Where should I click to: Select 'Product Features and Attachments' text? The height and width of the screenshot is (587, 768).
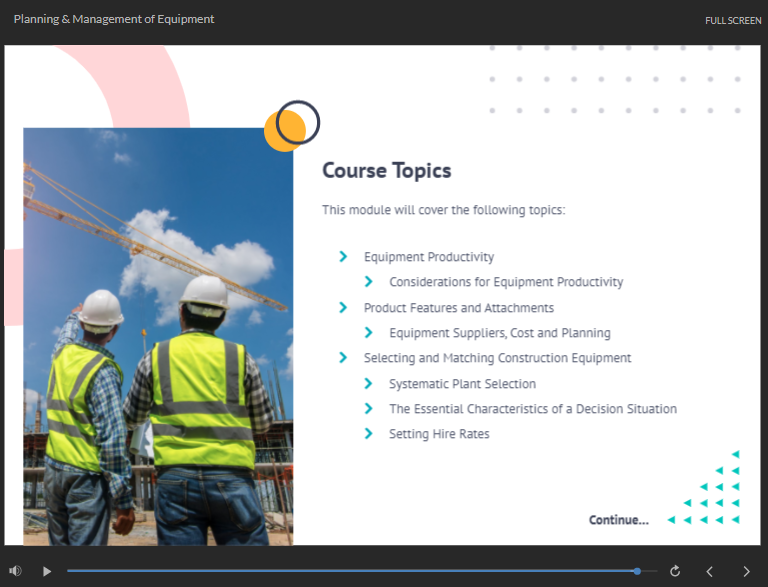click(458, 308)
